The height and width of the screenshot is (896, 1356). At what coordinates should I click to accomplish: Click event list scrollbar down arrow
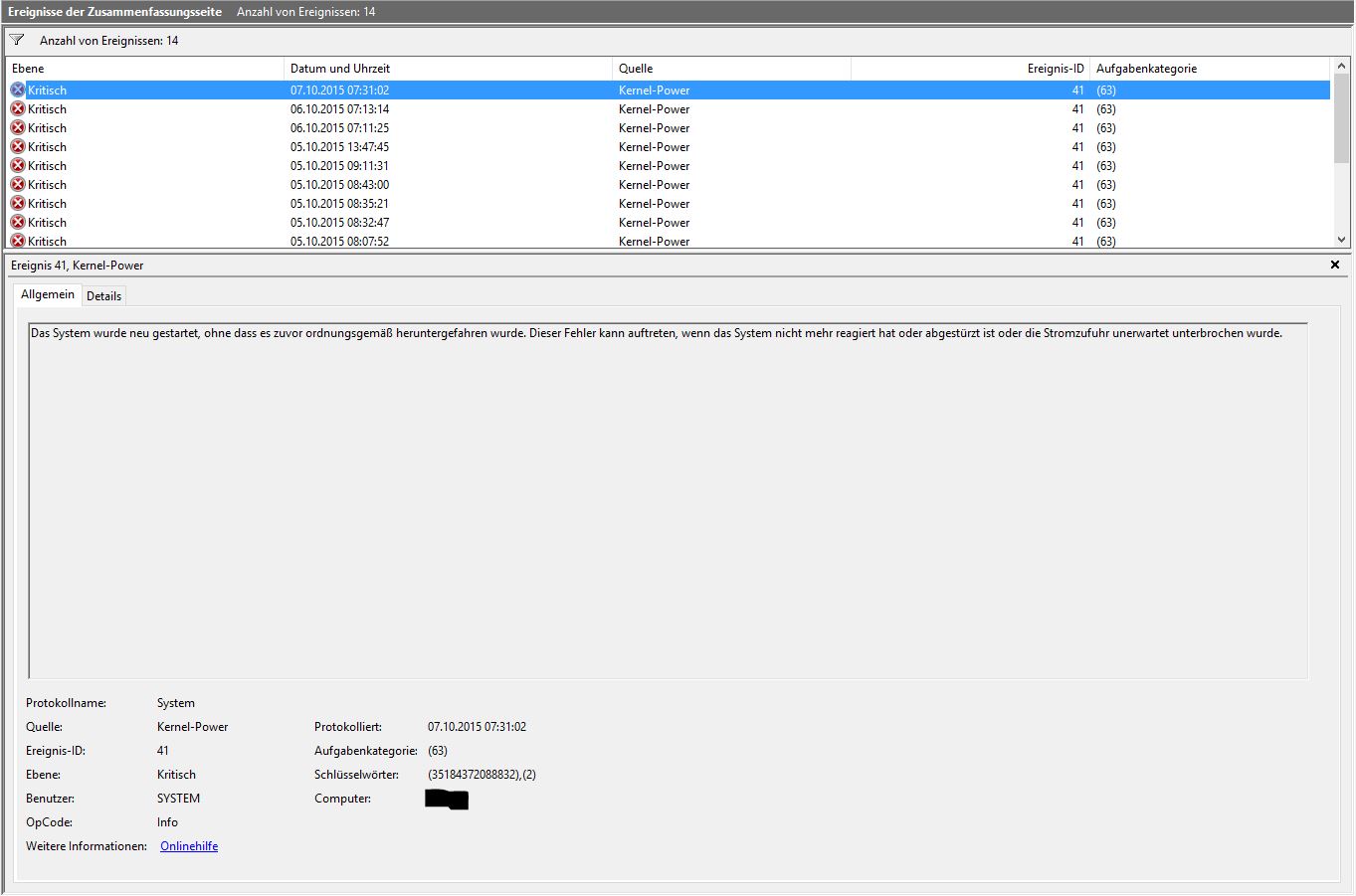(x=1341, y=240)
